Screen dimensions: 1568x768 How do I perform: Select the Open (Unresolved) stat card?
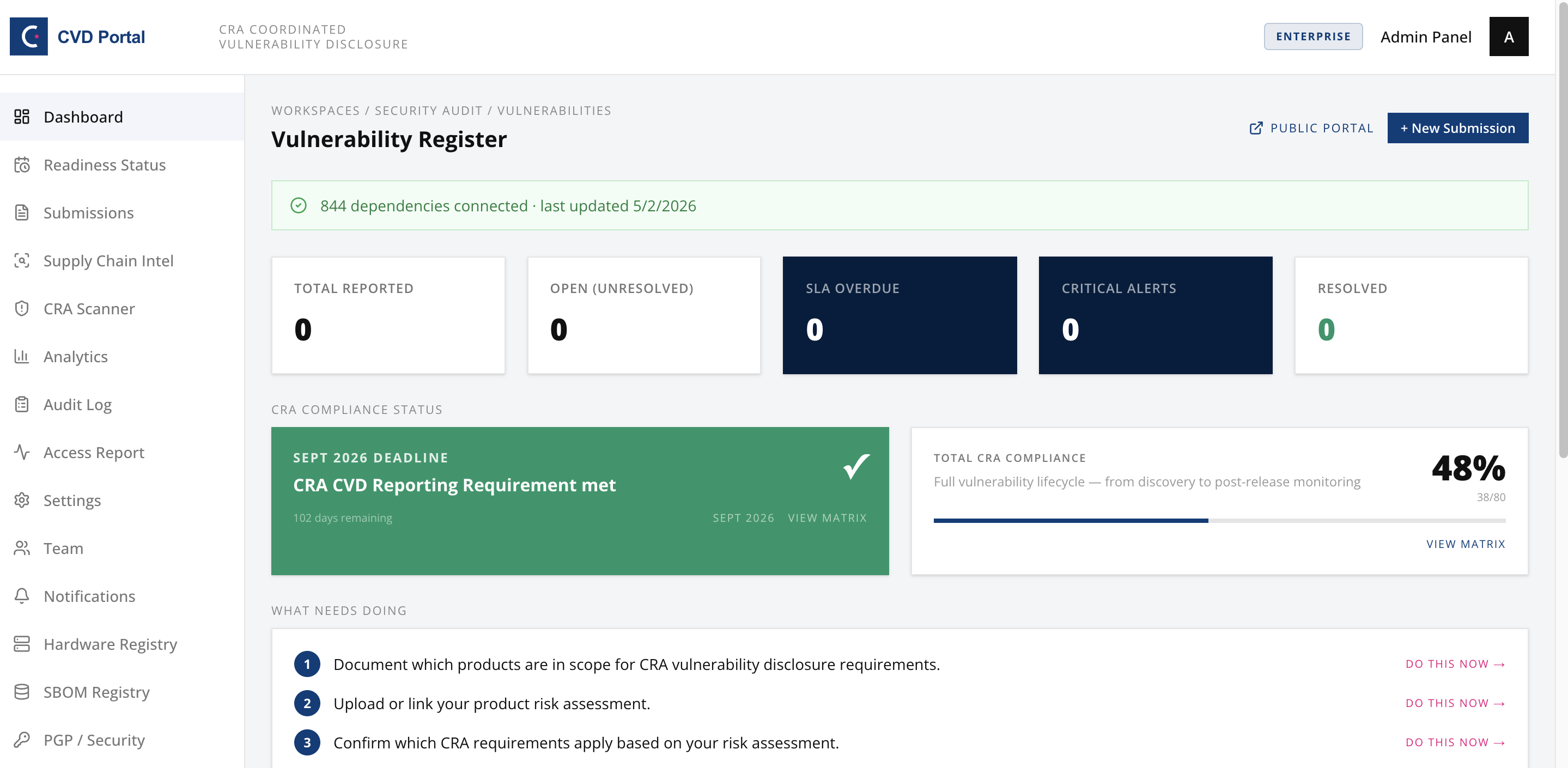coord(644,315)
